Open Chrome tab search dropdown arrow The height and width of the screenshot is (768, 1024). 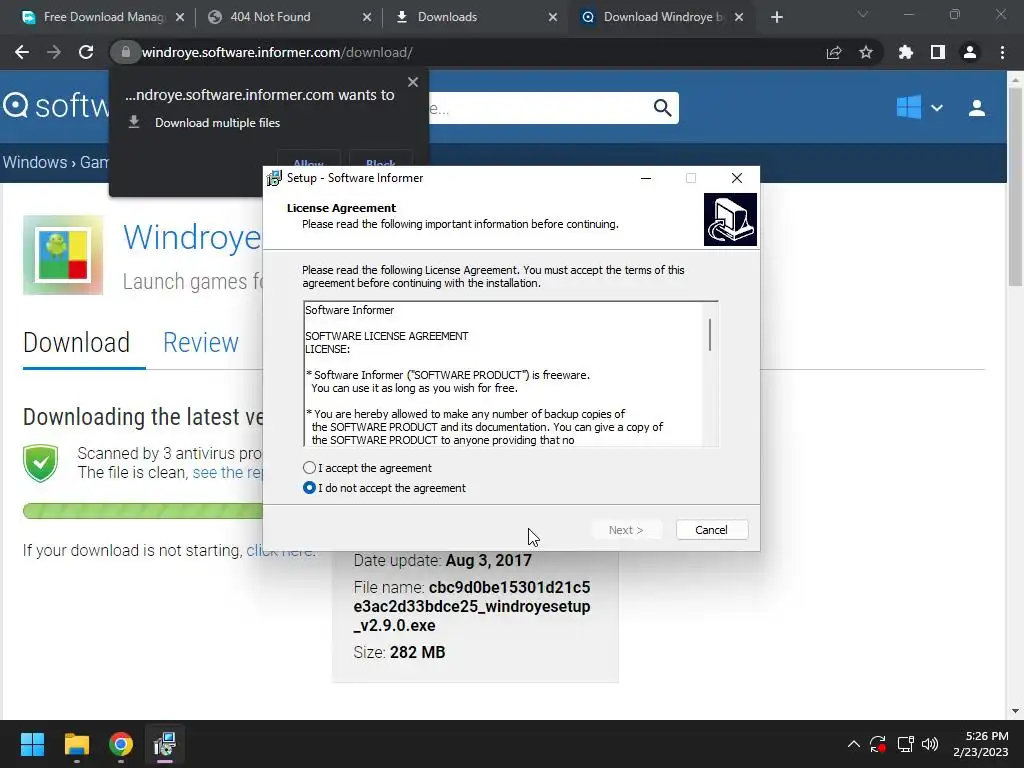coord(863,14)
